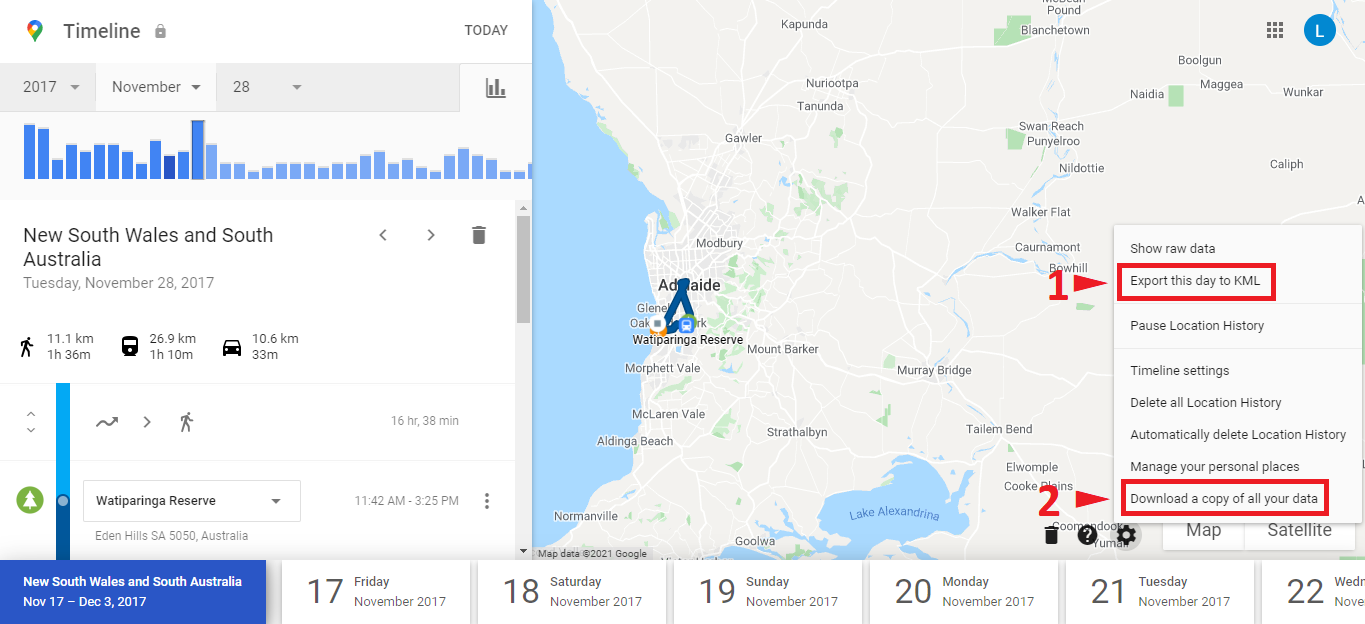Open Manage your personal places
This screenshot has width=1365, height=624.
[1238, 466]
